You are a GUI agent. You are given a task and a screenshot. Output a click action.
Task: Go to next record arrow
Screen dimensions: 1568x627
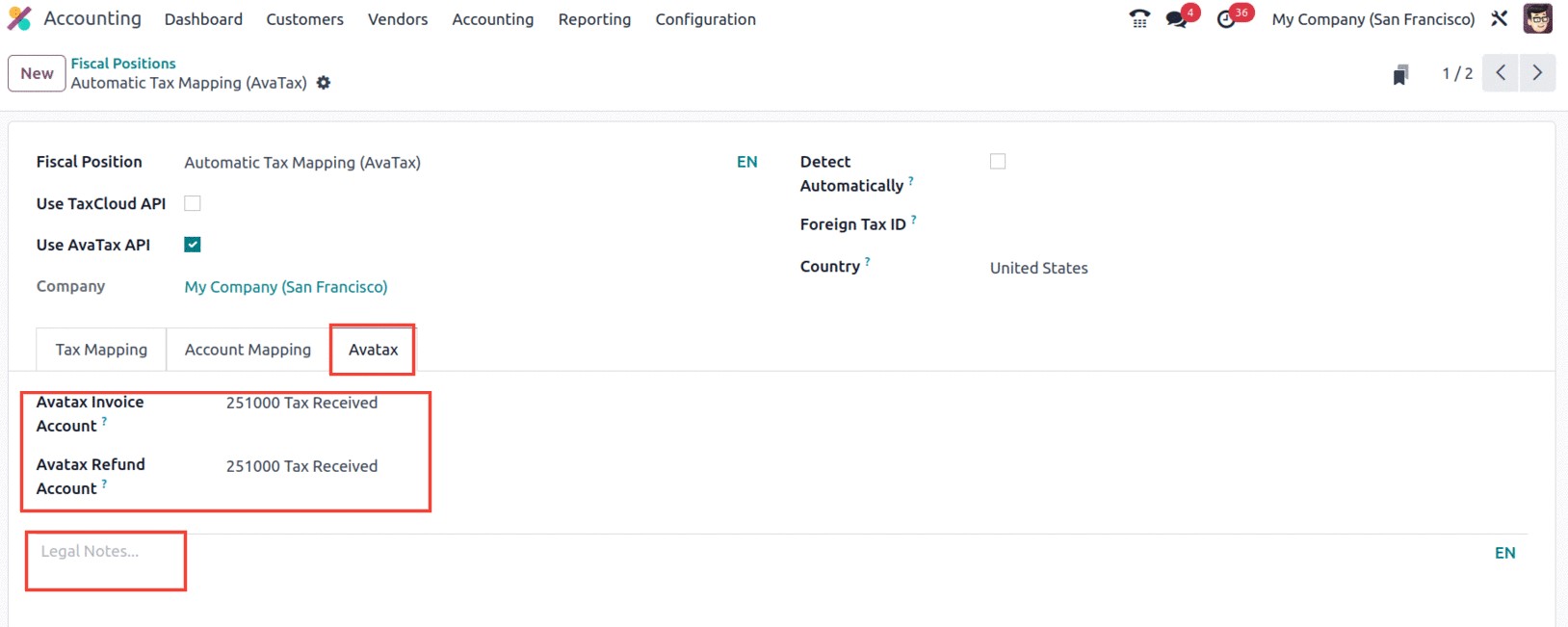1537,73
